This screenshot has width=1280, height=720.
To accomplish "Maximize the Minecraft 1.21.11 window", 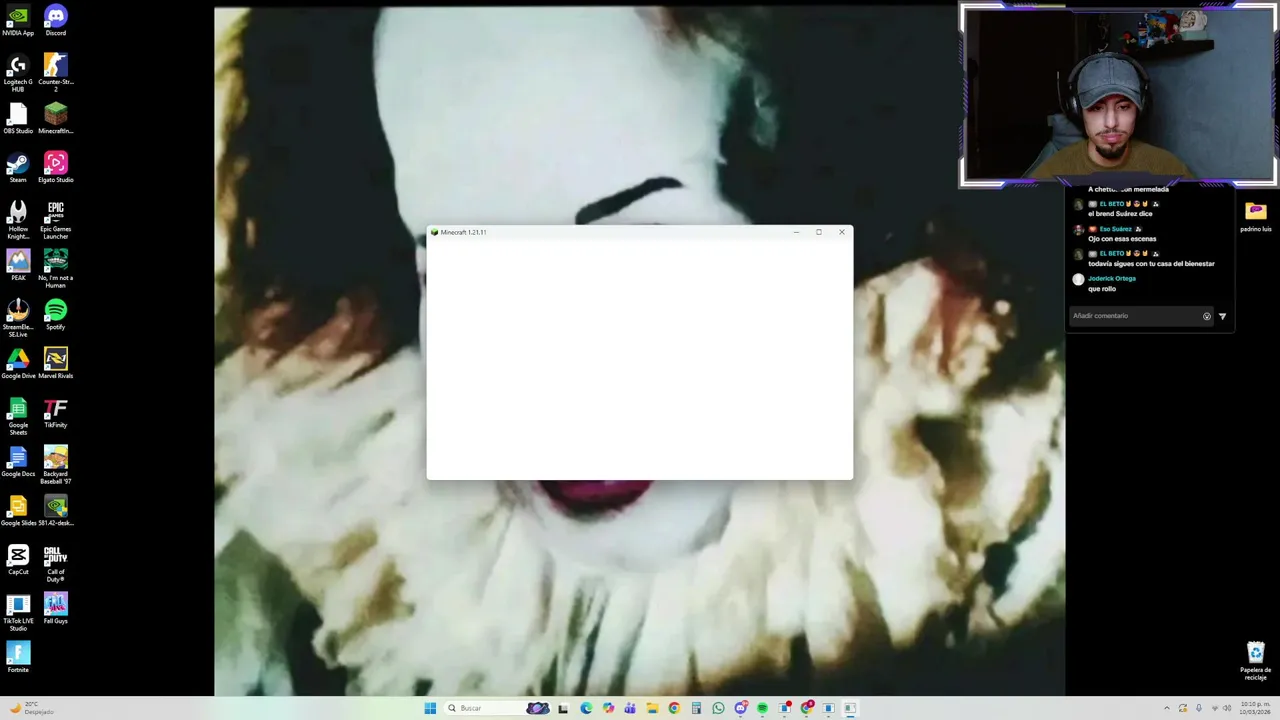I will point(819,232).
